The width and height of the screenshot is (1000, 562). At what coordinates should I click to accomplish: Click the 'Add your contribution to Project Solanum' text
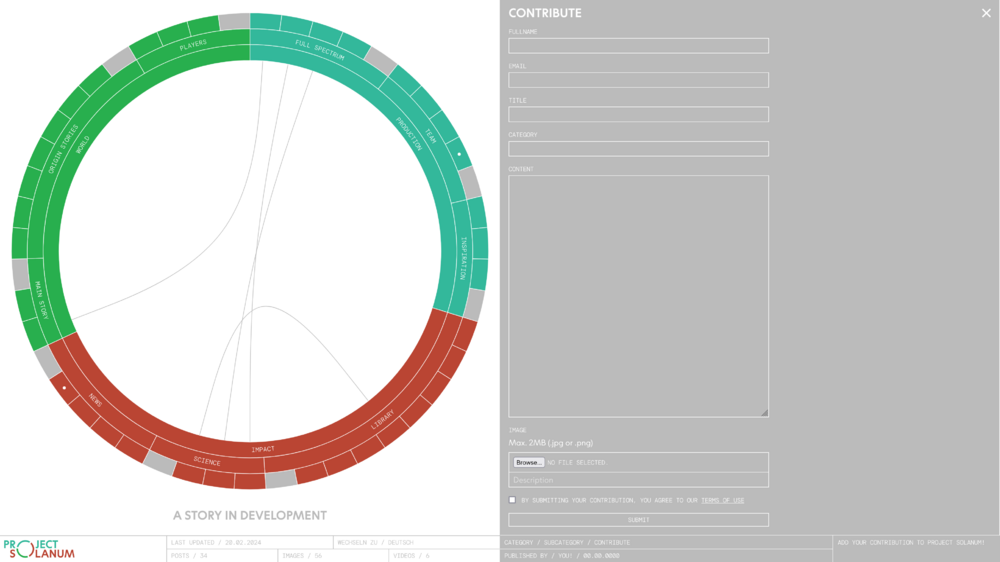[x=911, y=542]
